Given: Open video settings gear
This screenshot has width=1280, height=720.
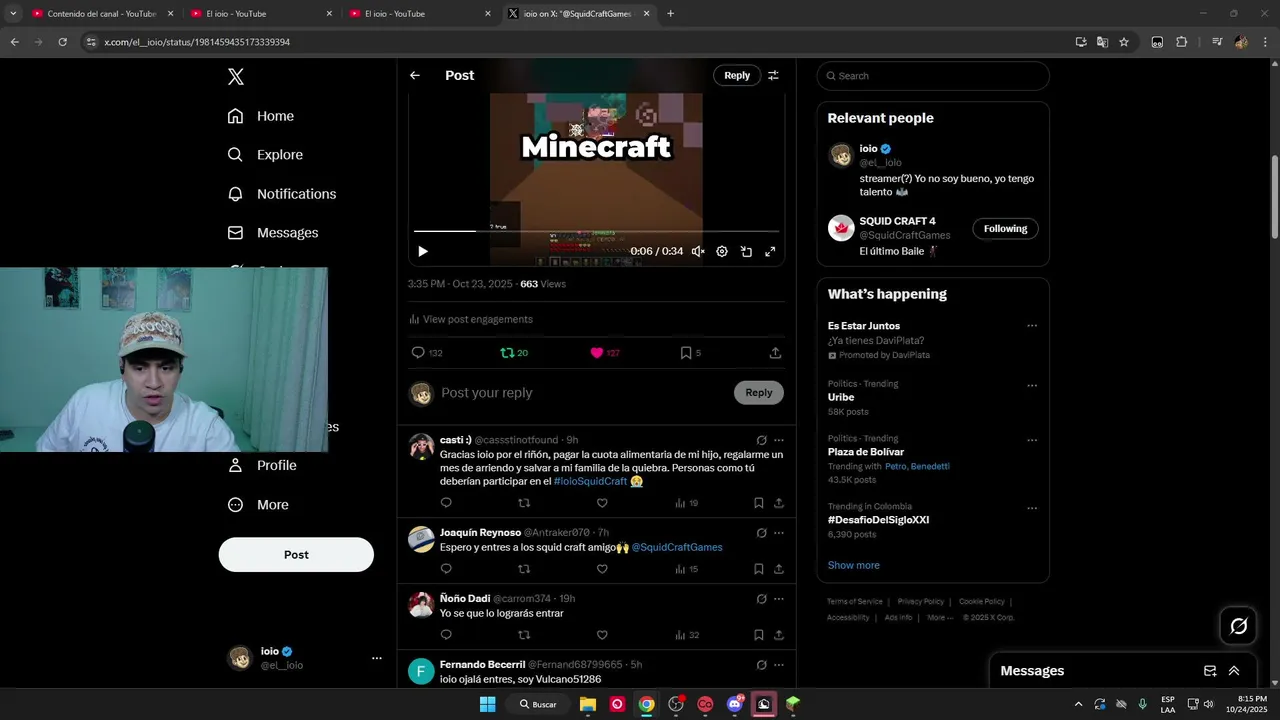Looking at the screenshot, I should pyautogui.click(x=722, y=252).
